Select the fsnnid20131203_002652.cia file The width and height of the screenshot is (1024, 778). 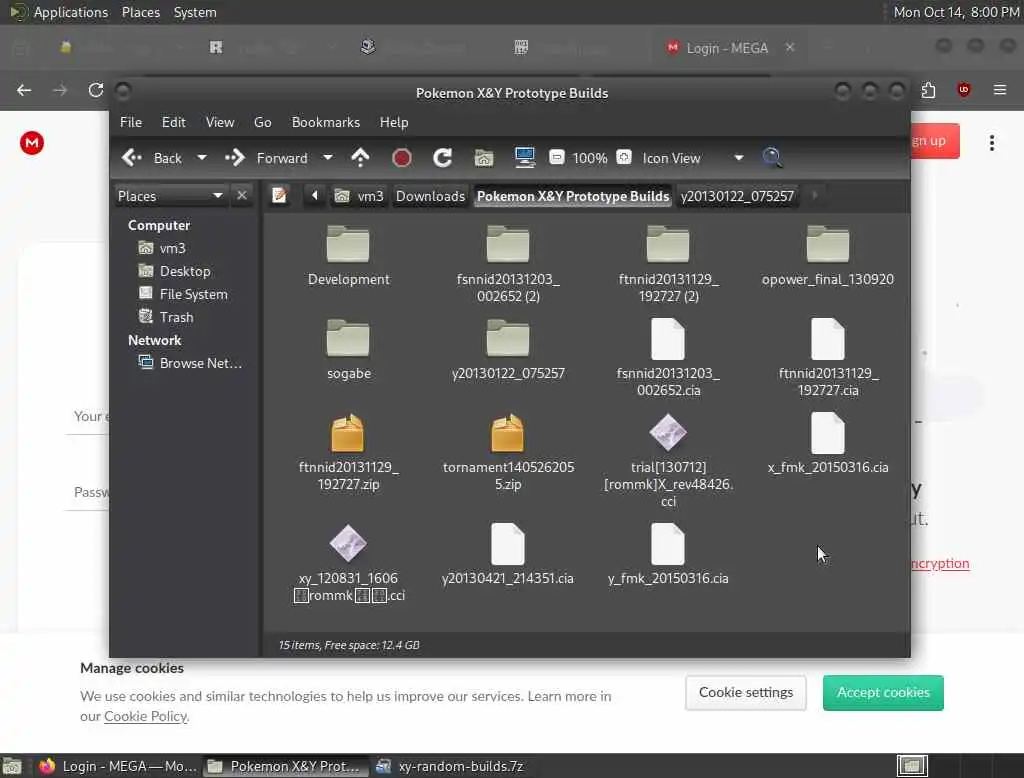pyautogui.click(x=667, y=357)
